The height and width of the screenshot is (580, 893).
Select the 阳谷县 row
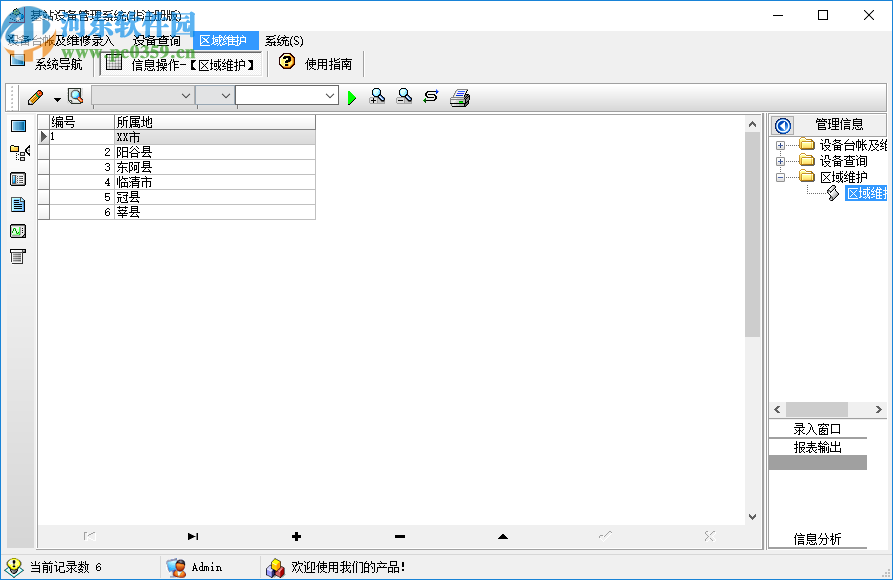tap(177, 152)
